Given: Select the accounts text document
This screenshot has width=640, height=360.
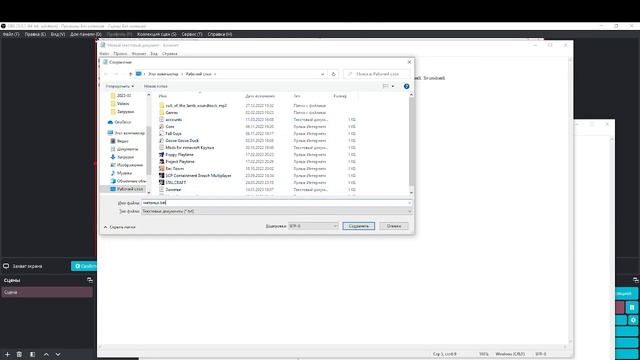Looking at the screenshot, I should point(170,120).
